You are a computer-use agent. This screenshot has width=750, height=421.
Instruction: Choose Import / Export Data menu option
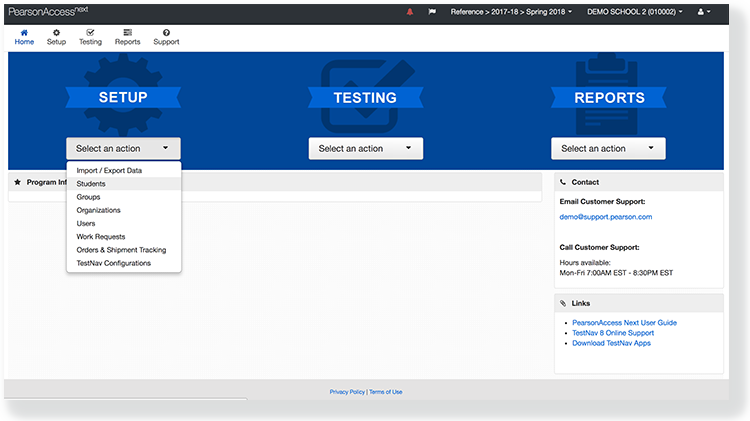tap(109, 171)
